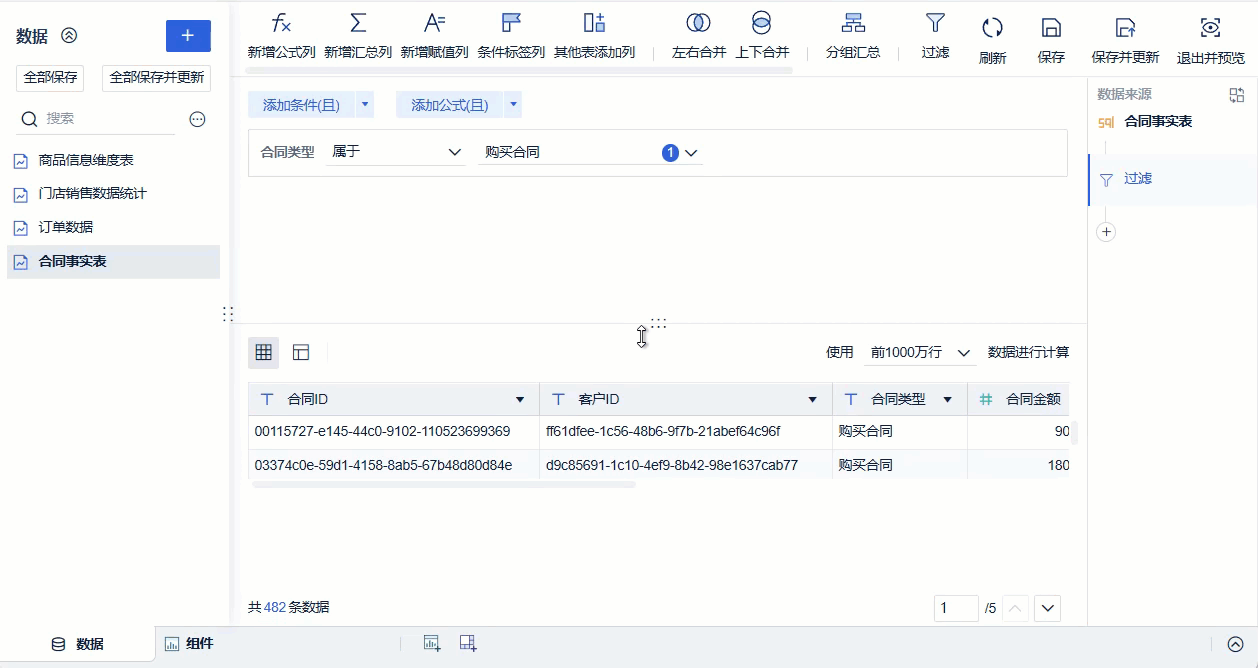
Task: Toggle the grid table view icon
Action: pos(264,352)
